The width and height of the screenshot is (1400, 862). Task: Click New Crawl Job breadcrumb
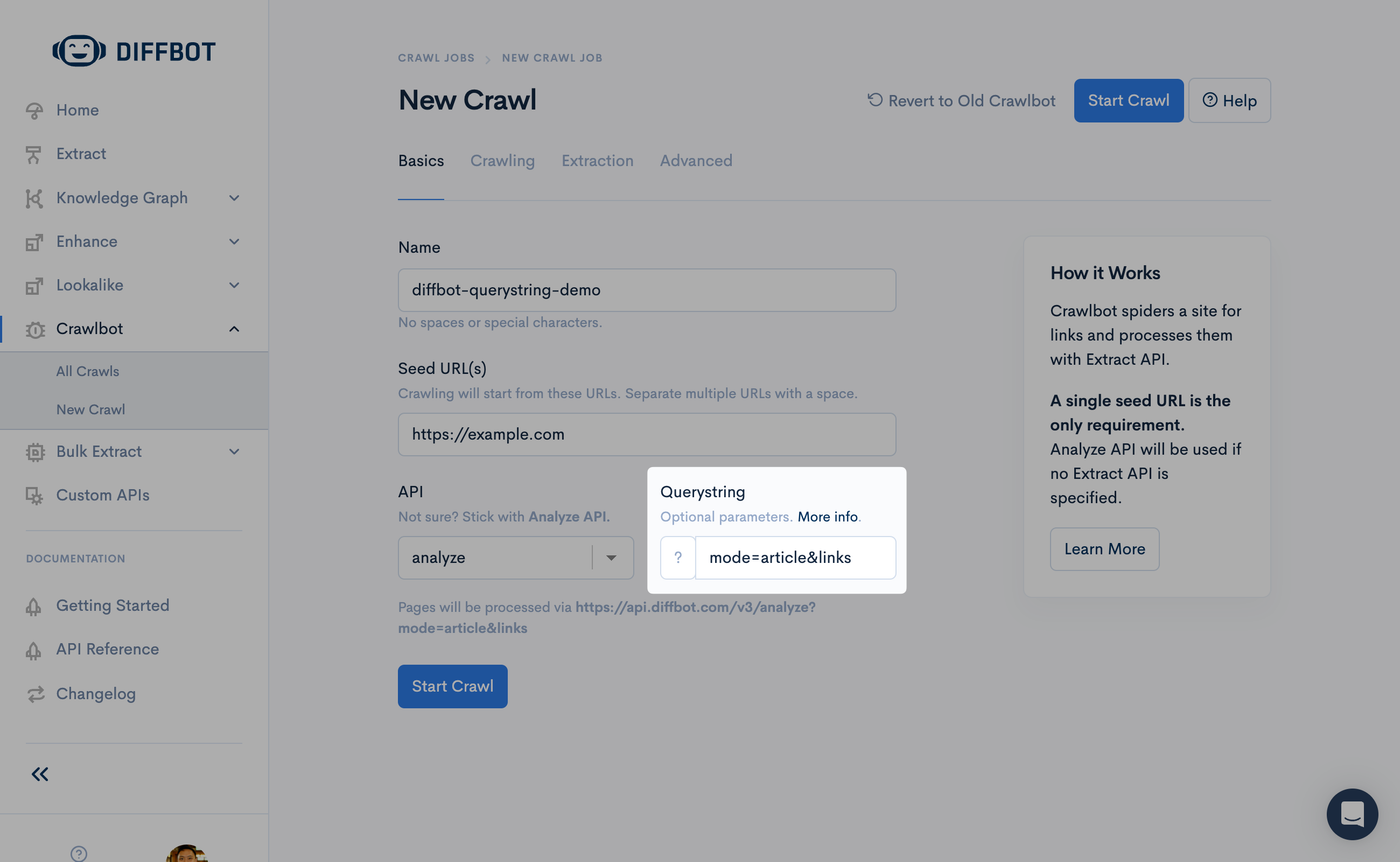[552, 58]
